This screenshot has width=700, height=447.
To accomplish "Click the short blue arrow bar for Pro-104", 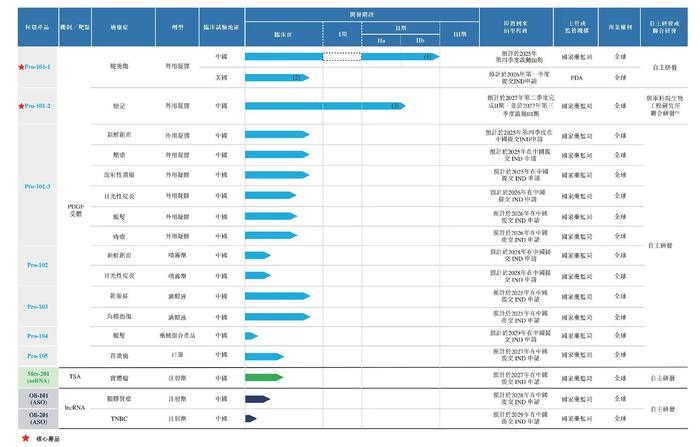I will 252,335.
